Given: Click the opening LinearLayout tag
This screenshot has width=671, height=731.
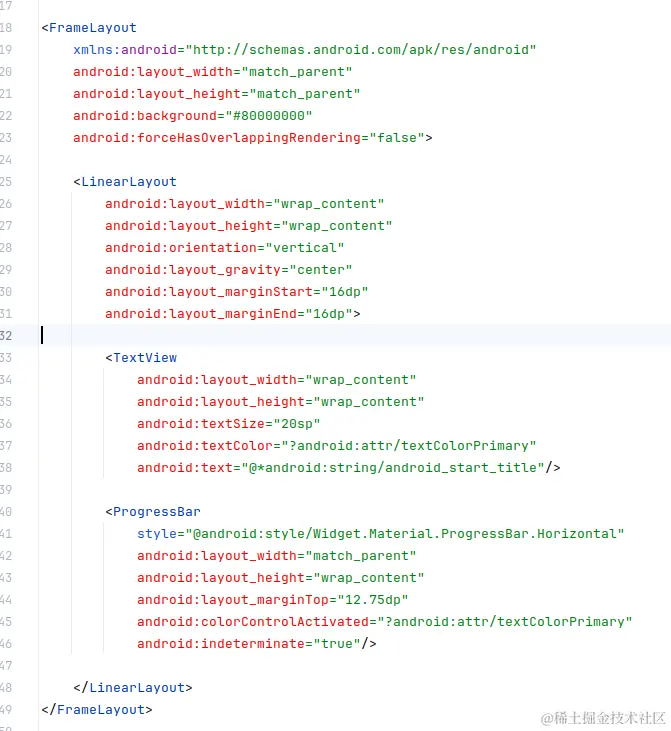Looking at the screenshot, I should point(125,182).
